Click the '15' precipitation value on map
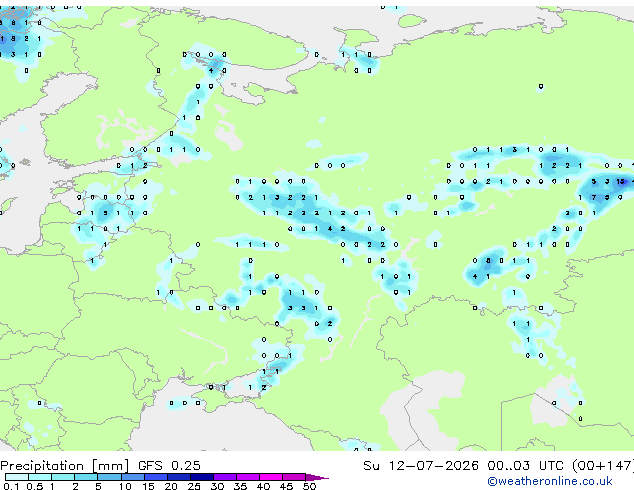634x490 pixels. 621,182
